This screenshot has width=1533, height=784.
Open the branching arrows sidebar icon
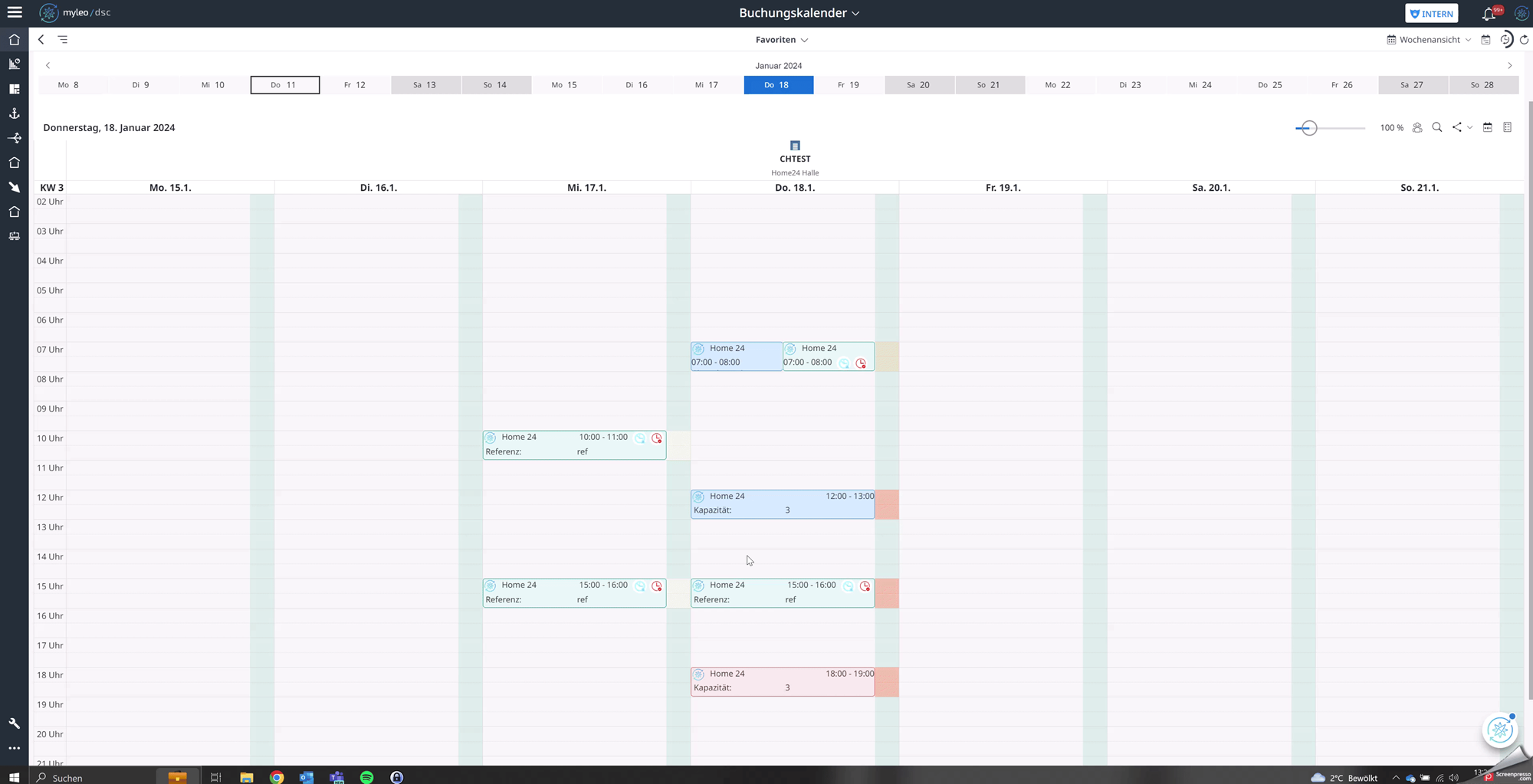[x=15, y=138]
